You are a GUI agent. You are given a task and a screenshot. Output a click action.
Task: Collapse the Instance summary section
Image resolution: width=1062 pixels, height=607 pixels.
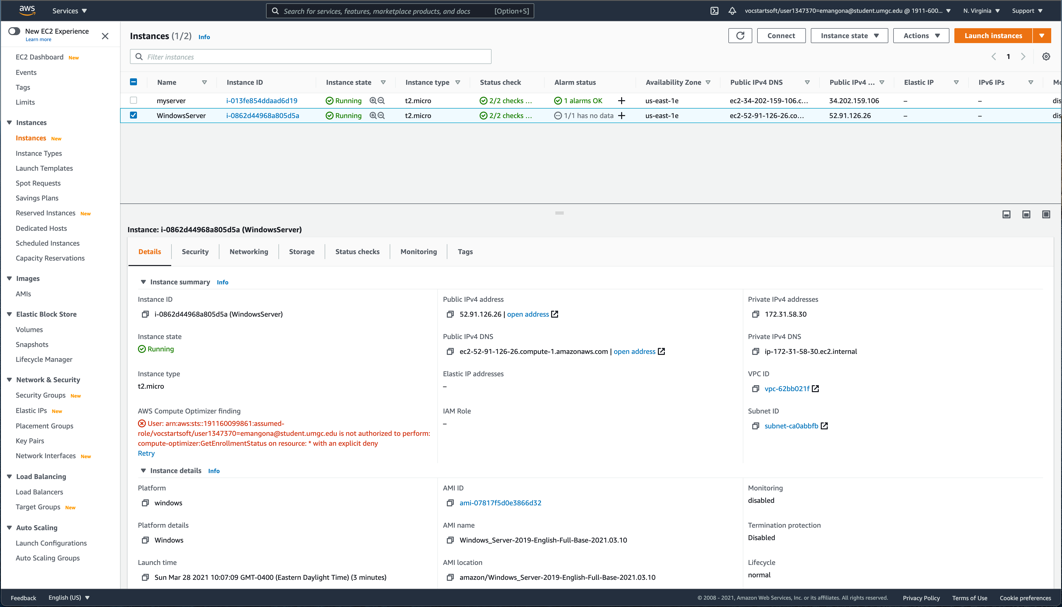pos(143,282)
